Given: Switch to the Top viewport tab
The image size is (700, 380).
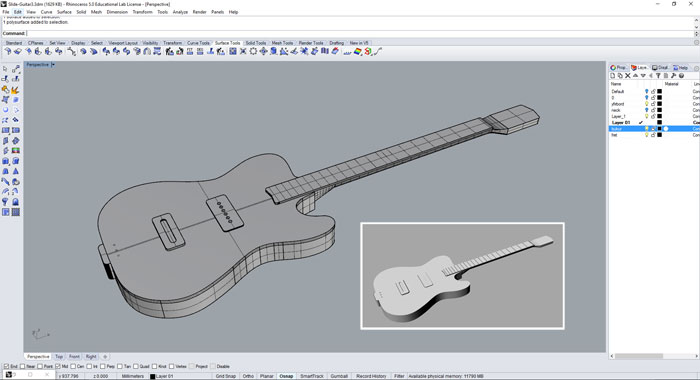Looking at the screenshot, I should 59,357.
